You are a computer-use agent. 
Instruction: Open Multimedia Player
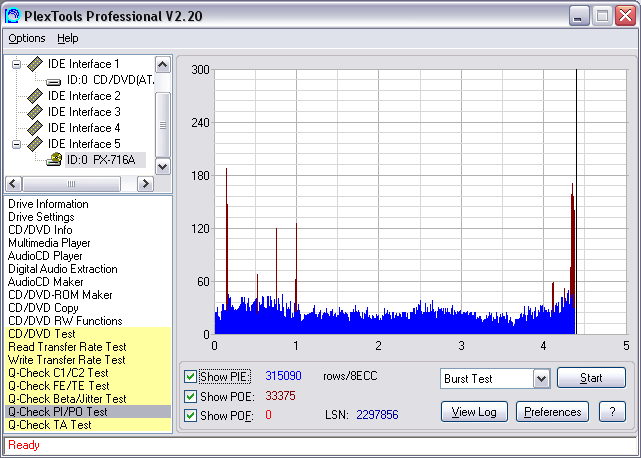[x=49, y=243]
